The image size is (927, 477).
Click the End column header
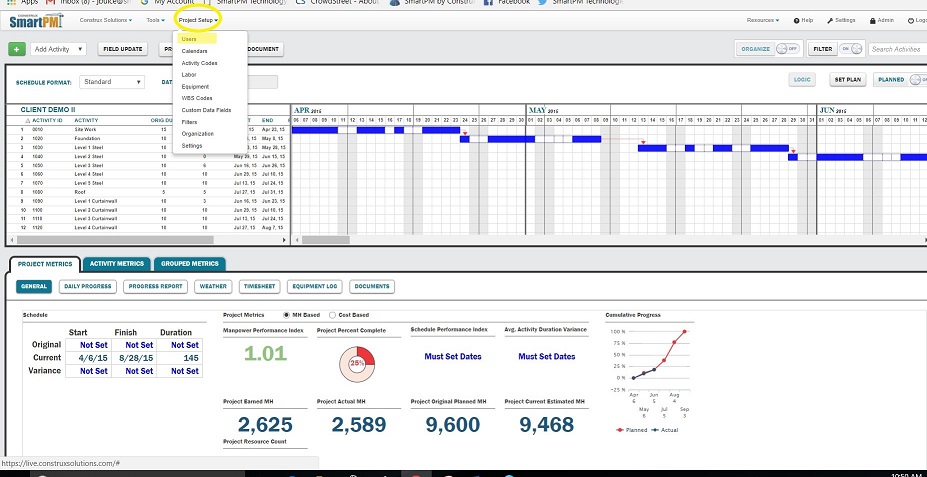tap(267, 121)
